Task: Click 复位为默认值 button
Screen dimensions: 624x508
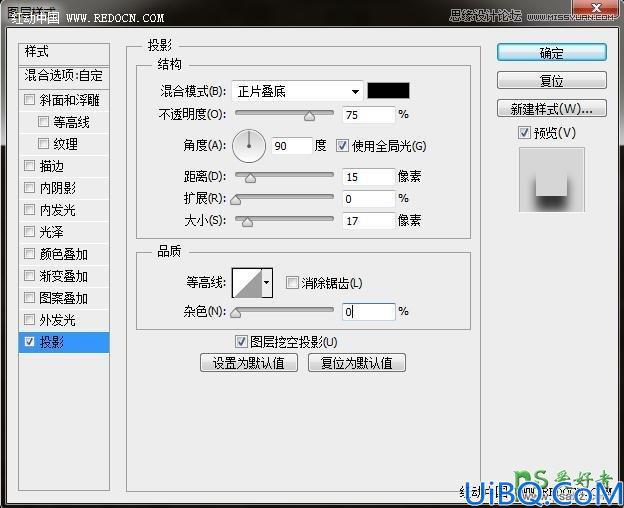Action: pos(357,363)
